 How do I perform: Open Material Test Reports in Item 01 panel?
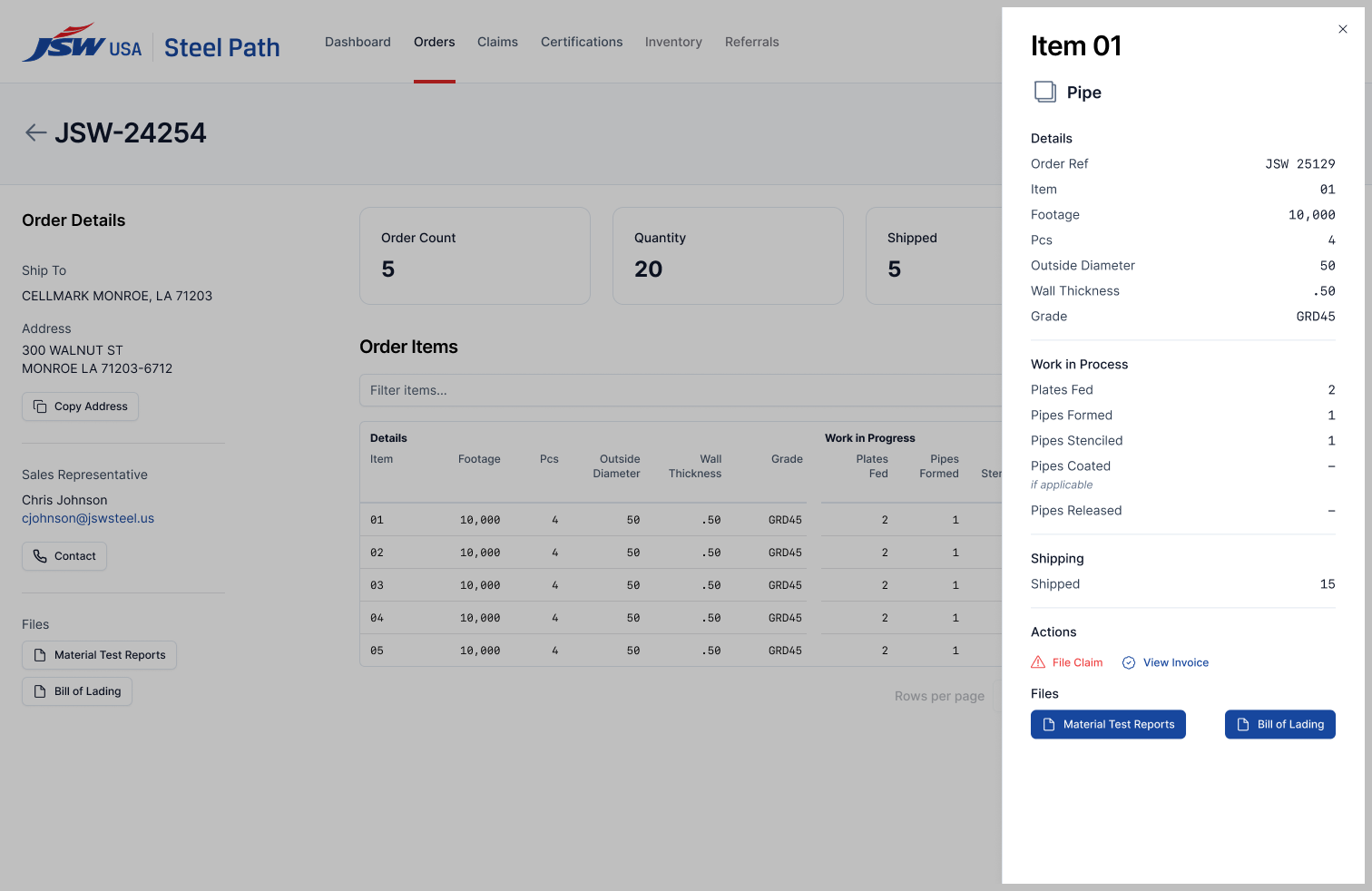click(1108, 724)
